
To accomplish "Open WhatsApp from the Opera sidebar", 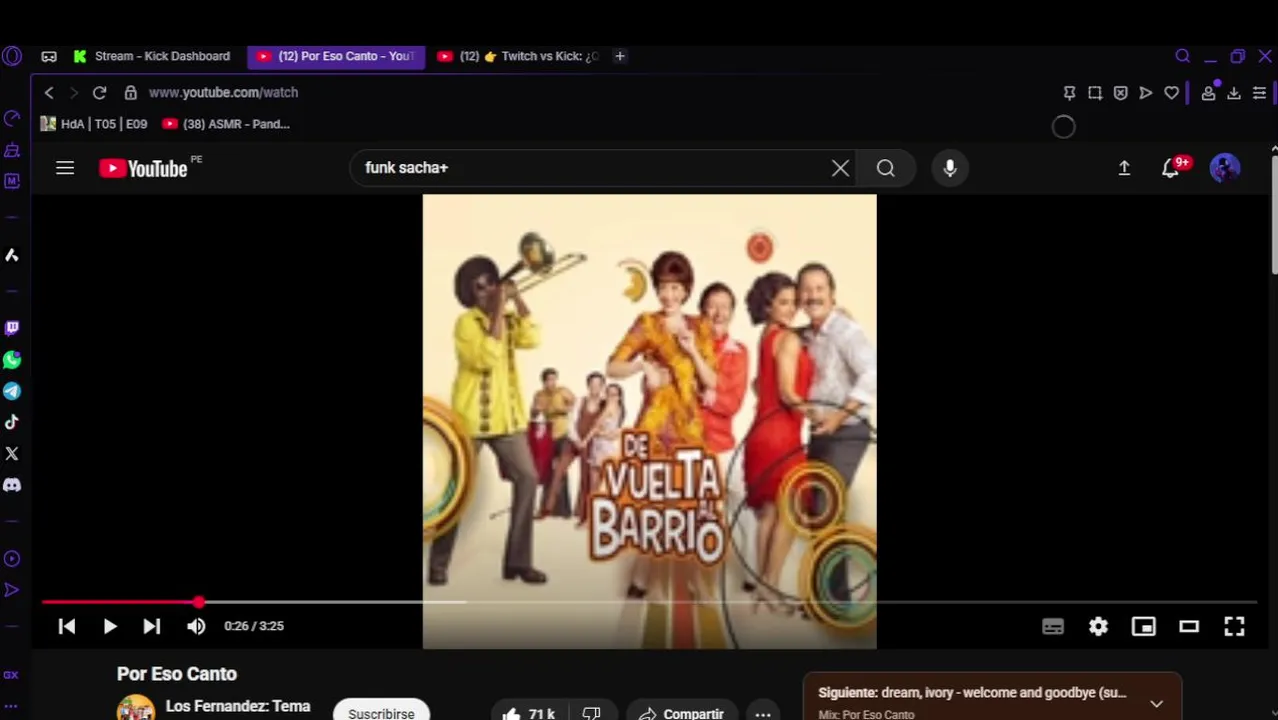I will (12, 360).
